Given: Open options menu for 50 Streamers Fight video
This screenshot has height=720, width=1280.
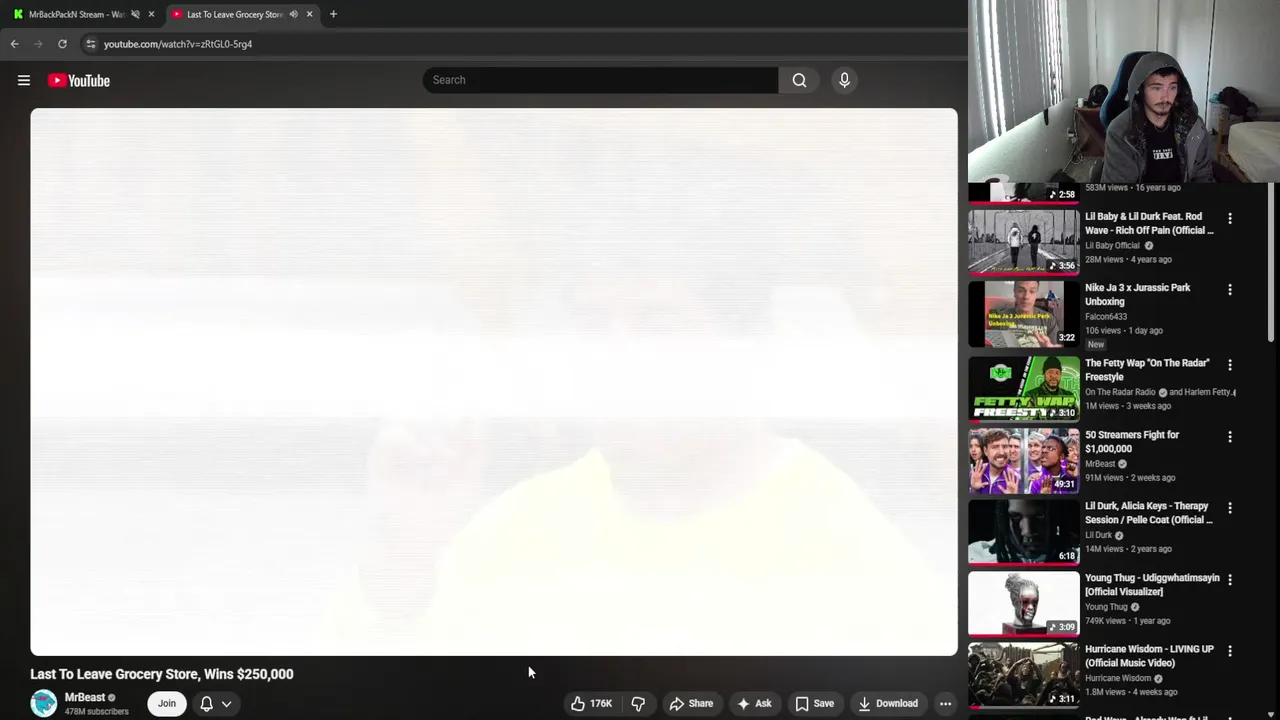Looking at the screenshot, I should pyautogui.click(x=1230, y=437).
